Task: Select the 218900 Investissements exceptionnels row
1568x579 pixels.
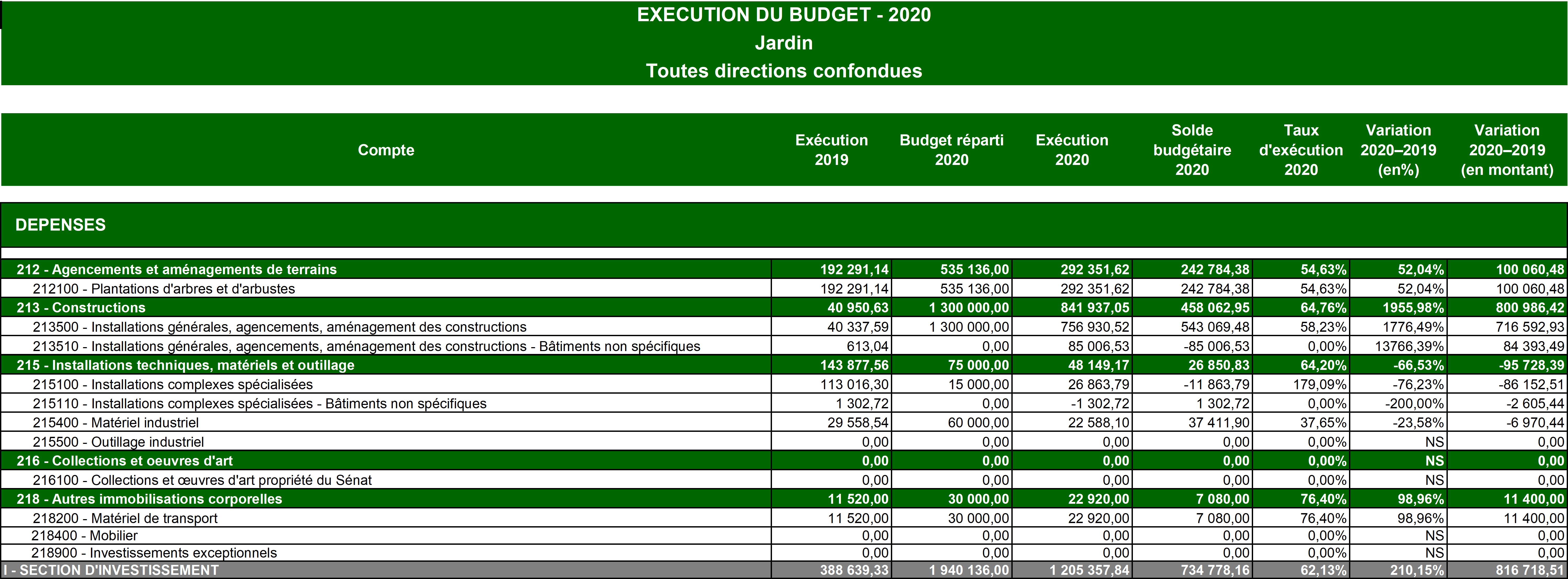Action: (154, 553)
